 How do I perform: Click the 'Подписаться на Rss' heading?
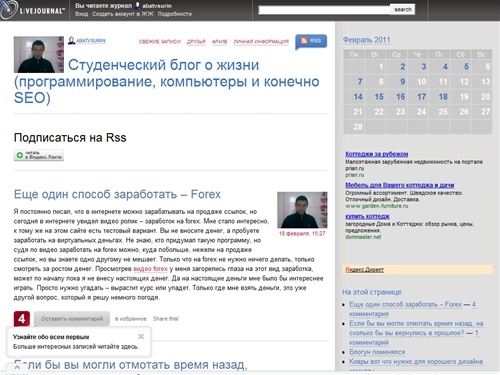click(x=70, y=137)
